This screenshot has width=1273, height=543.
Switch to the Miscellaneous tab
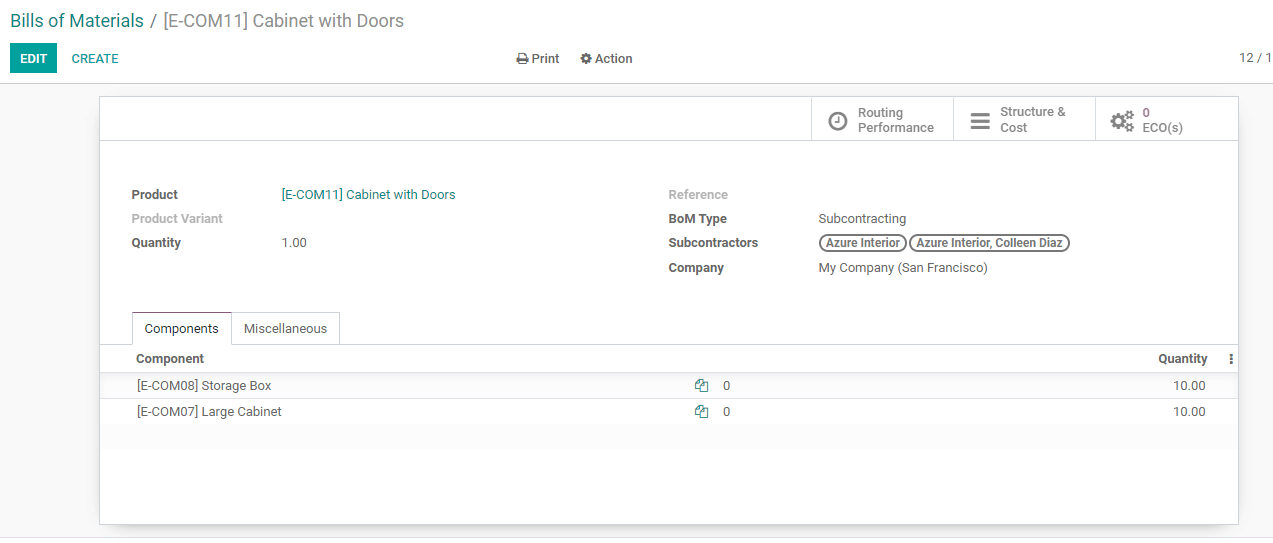[x=285, y=328]
